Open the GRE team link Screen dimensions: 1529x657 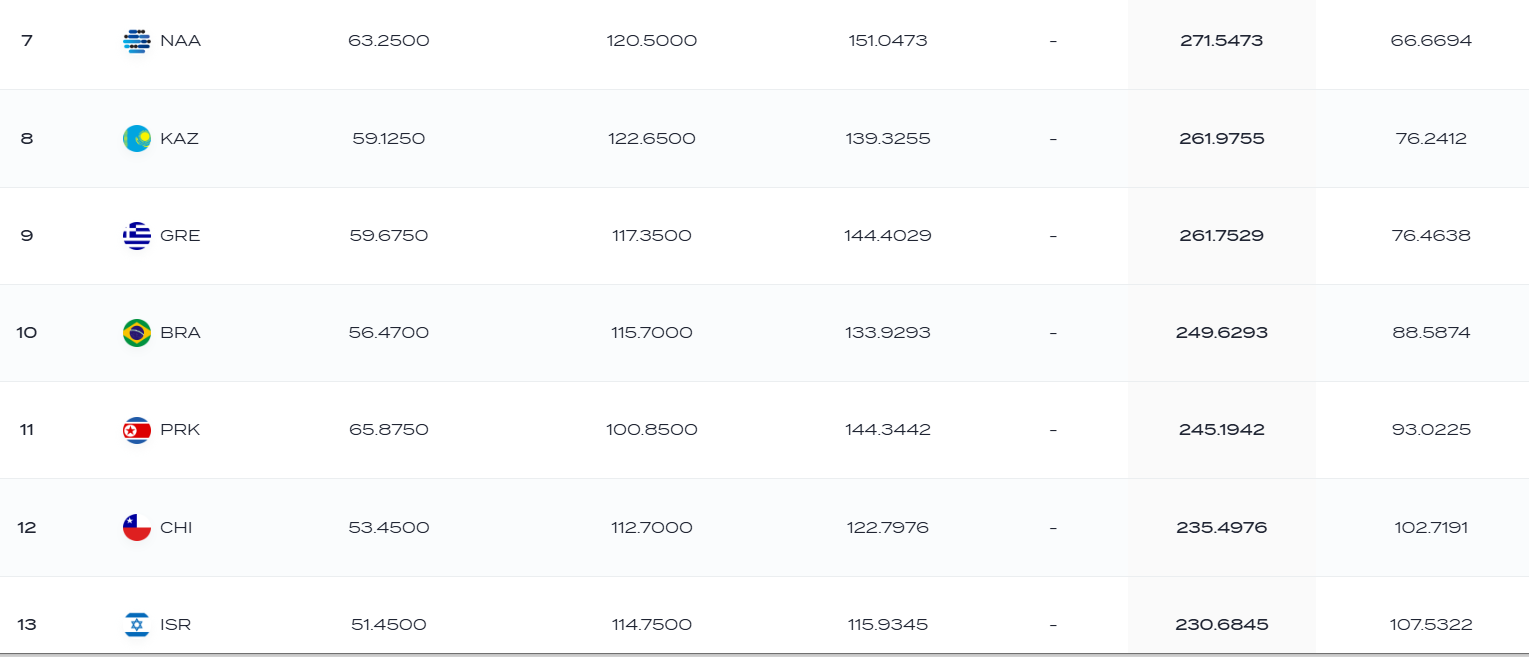tap(180, 236)
